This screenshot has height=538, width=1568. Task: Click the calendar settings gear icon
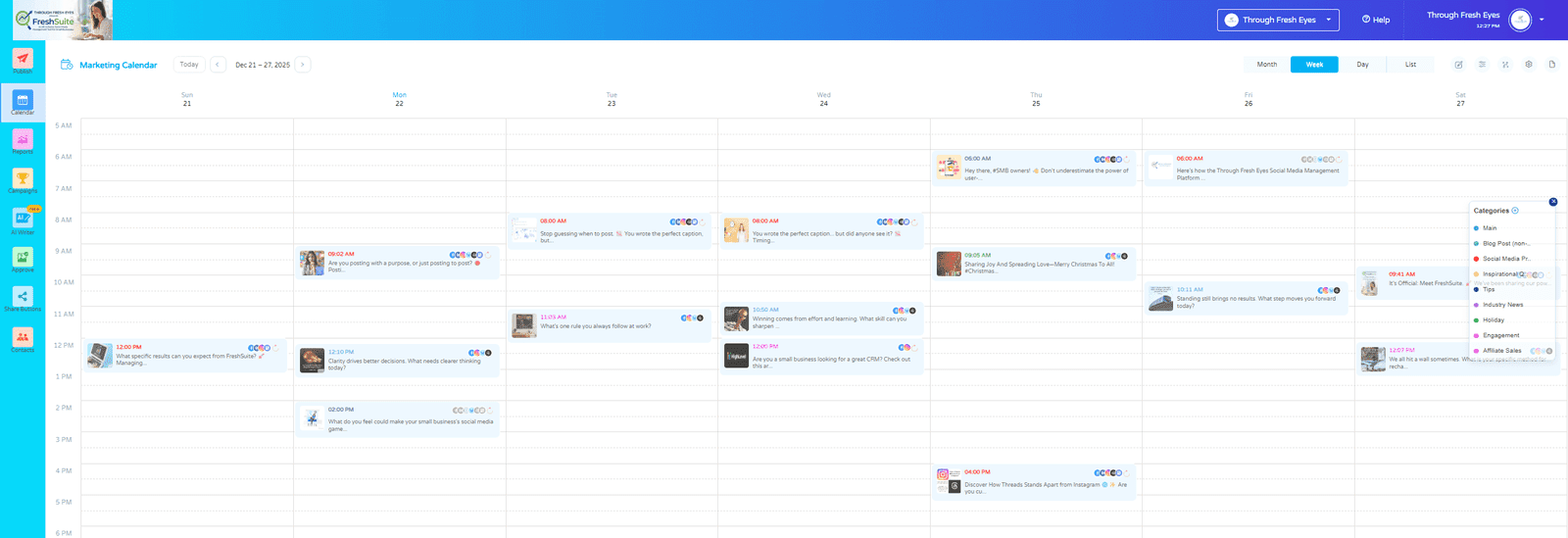coord(1529,65)
